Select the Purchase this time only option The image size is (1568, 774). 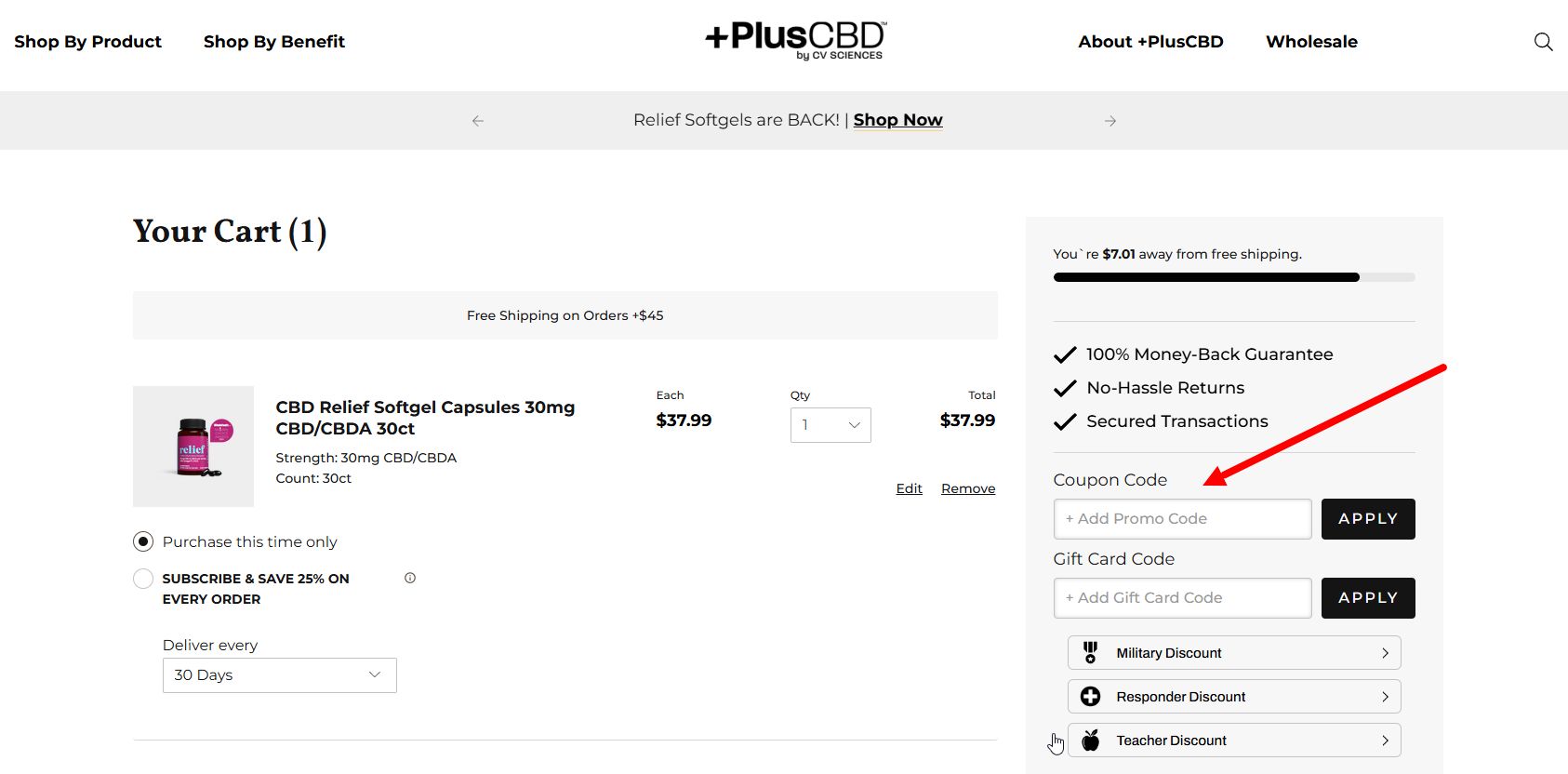click(143, 540)
